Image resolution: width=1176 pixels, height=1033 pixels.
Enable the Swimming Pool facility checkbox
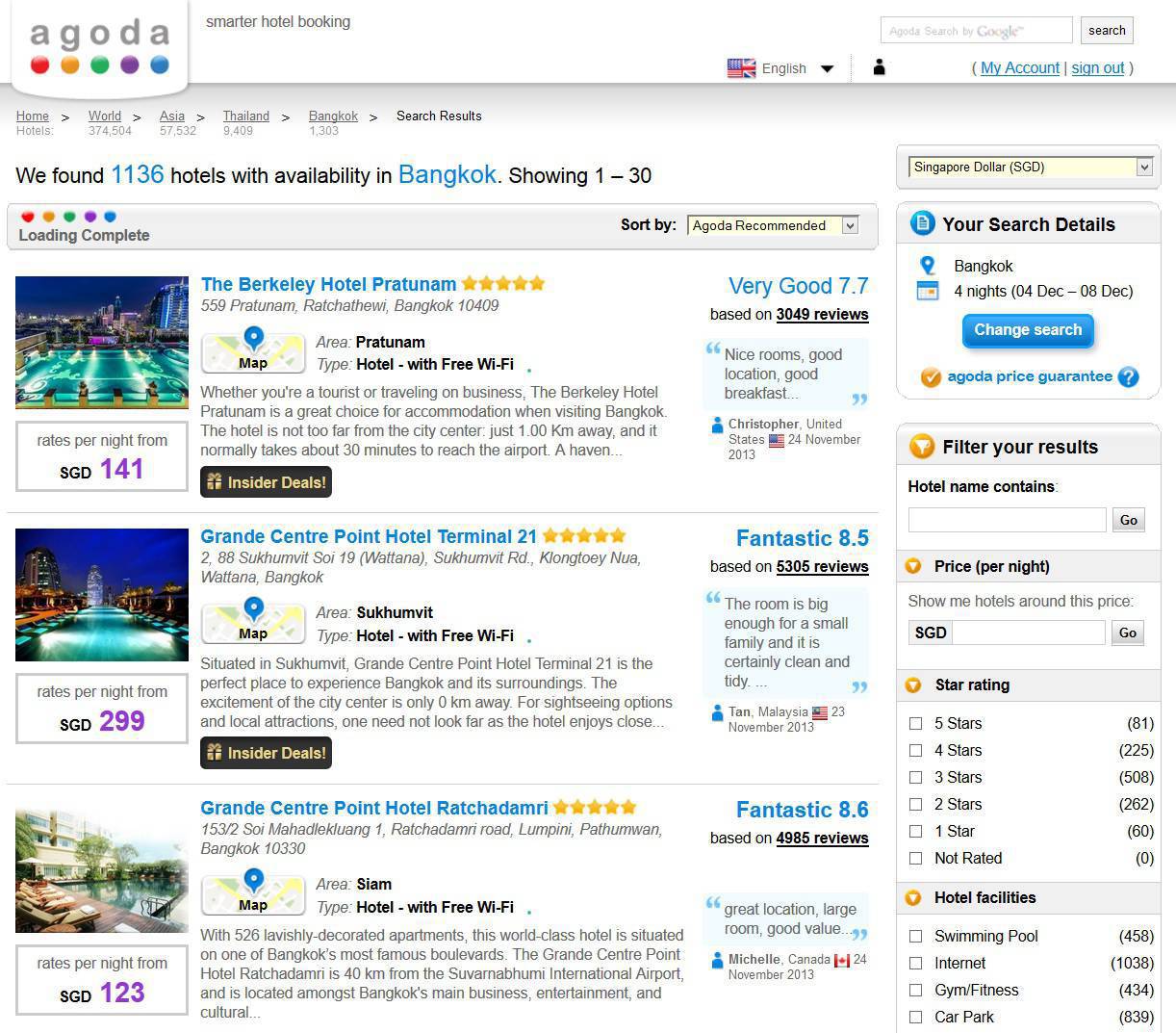(916, 936)
